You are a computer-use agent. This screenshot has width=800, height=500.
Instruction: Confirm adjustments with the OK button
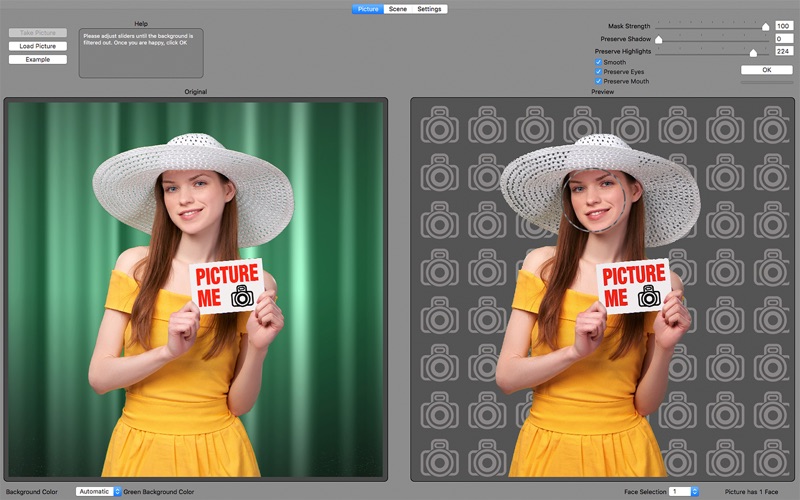coord(766,70)
